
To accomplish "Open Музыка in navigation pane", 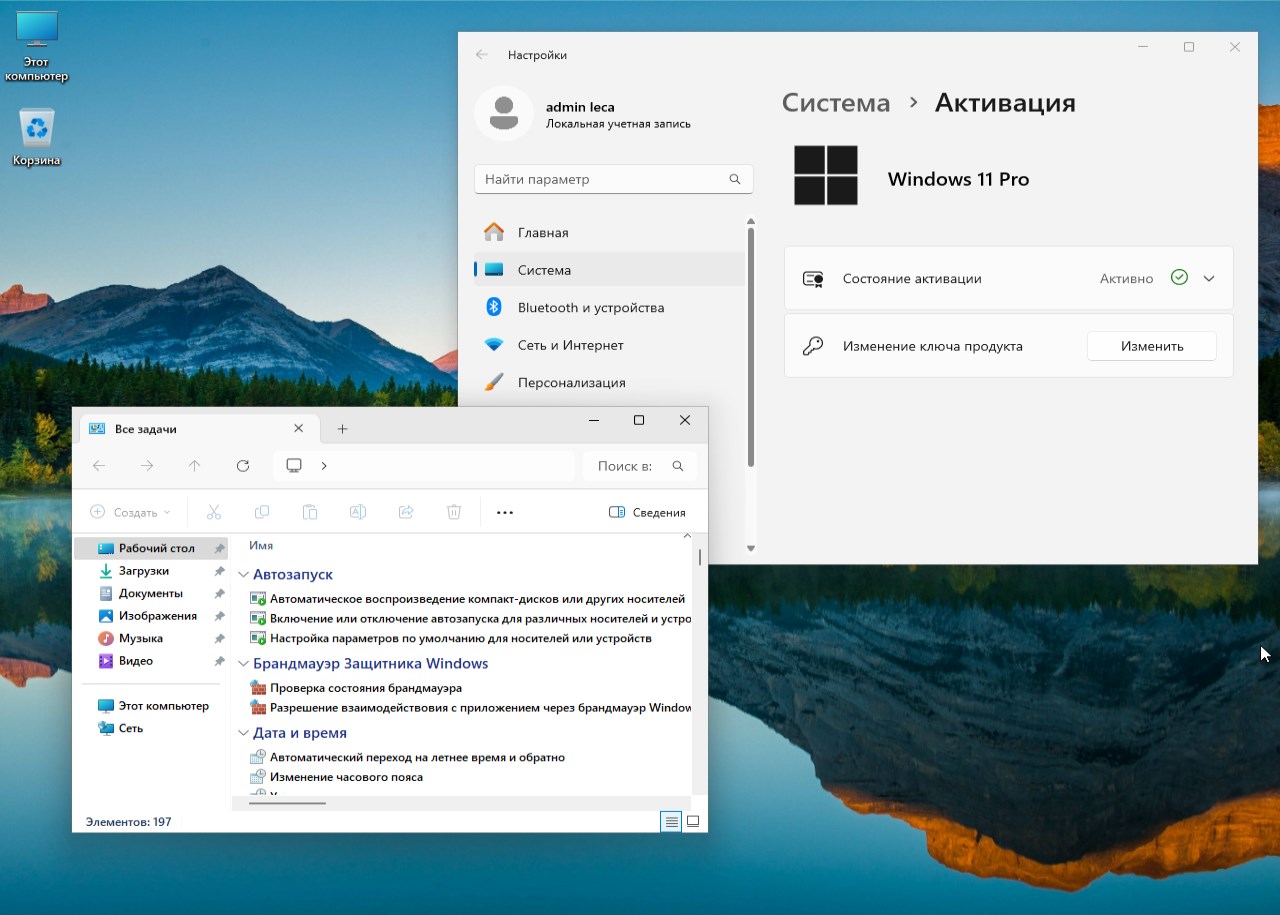I will [151, 638].
